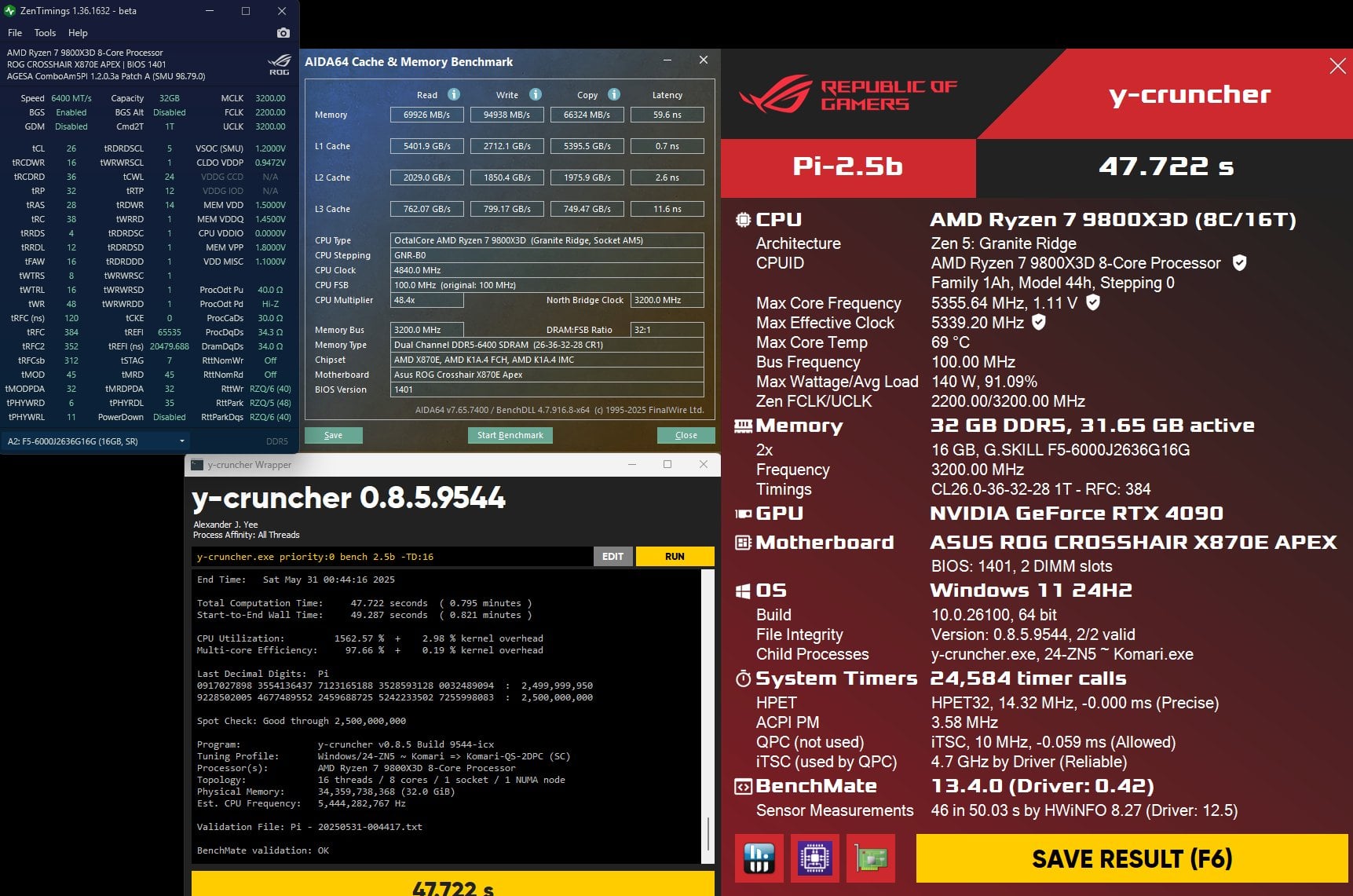Click the Windows logo OS section icon
This screenshot has width=1353, height=896.
pos(743,591)
